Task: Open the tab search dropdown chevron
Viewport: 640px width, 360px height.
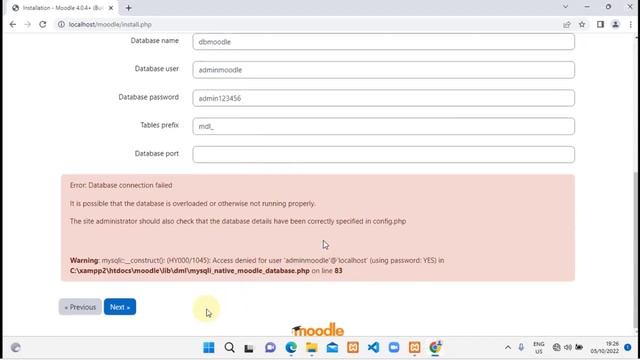Action: (x=565, y=7)
